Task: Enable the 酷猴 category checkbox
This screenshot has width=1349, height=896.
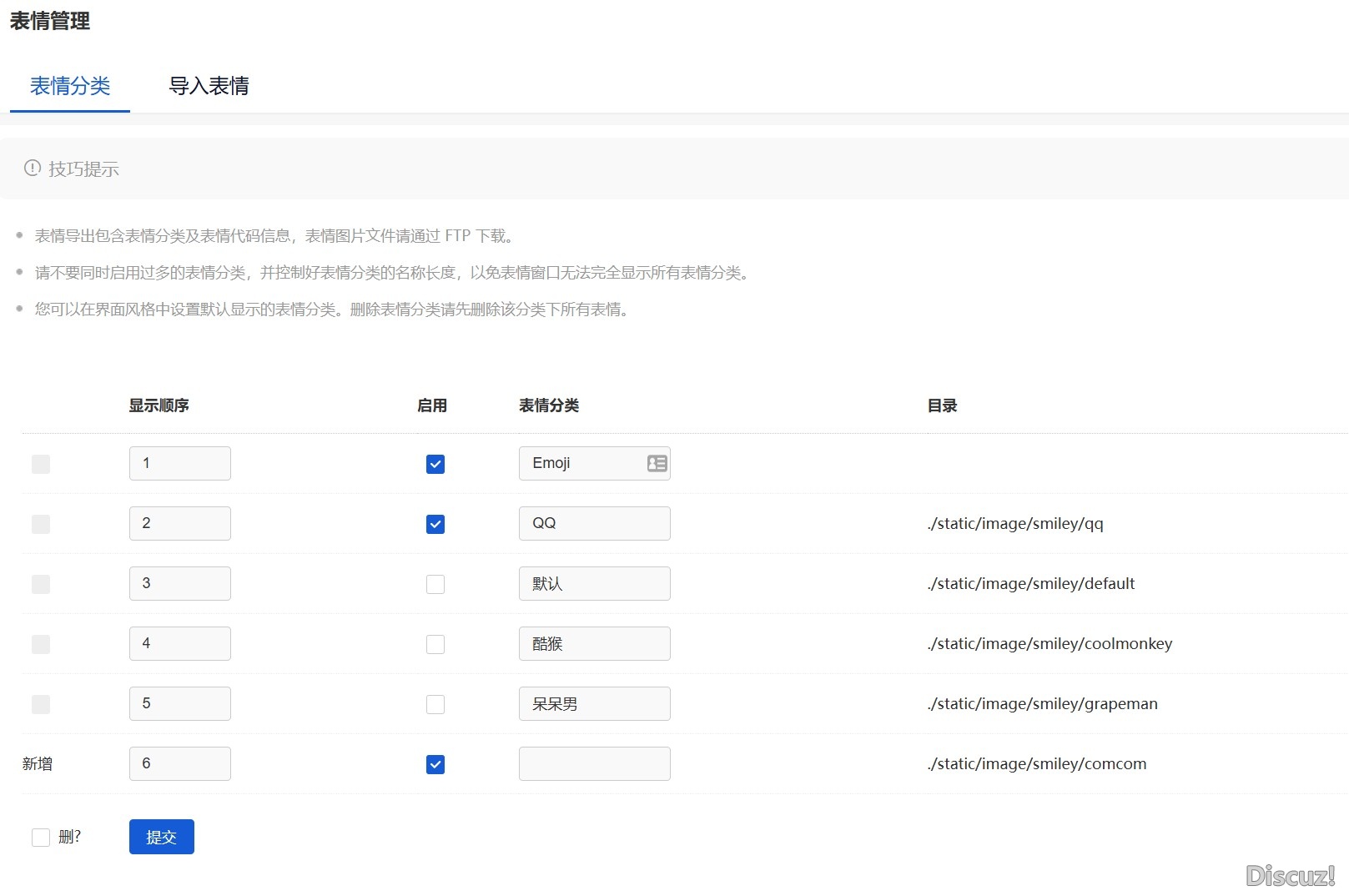Action: coord(435,644)
